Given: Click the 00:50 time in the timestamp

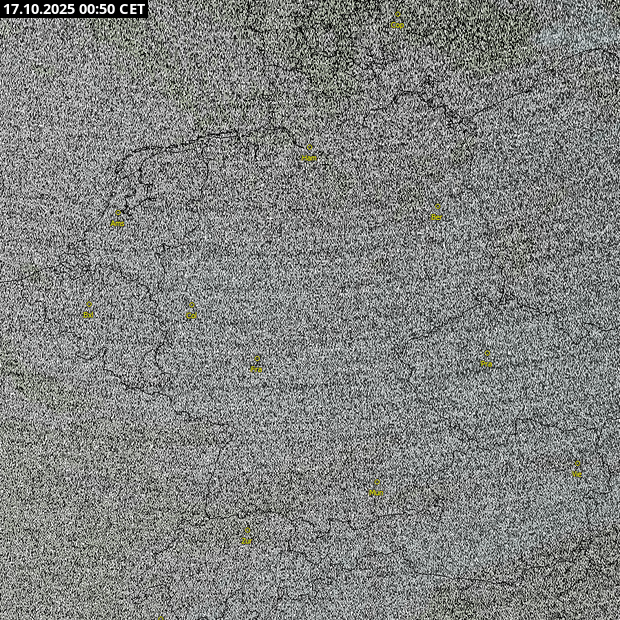Looking at the screenshot, I should [93, 9].
